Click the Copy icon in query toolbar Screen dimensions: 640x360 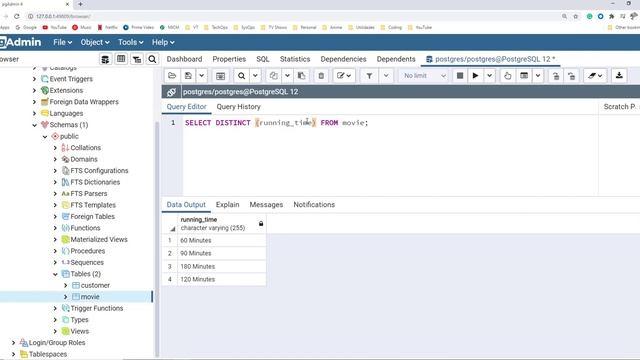[x=274, y=76]
